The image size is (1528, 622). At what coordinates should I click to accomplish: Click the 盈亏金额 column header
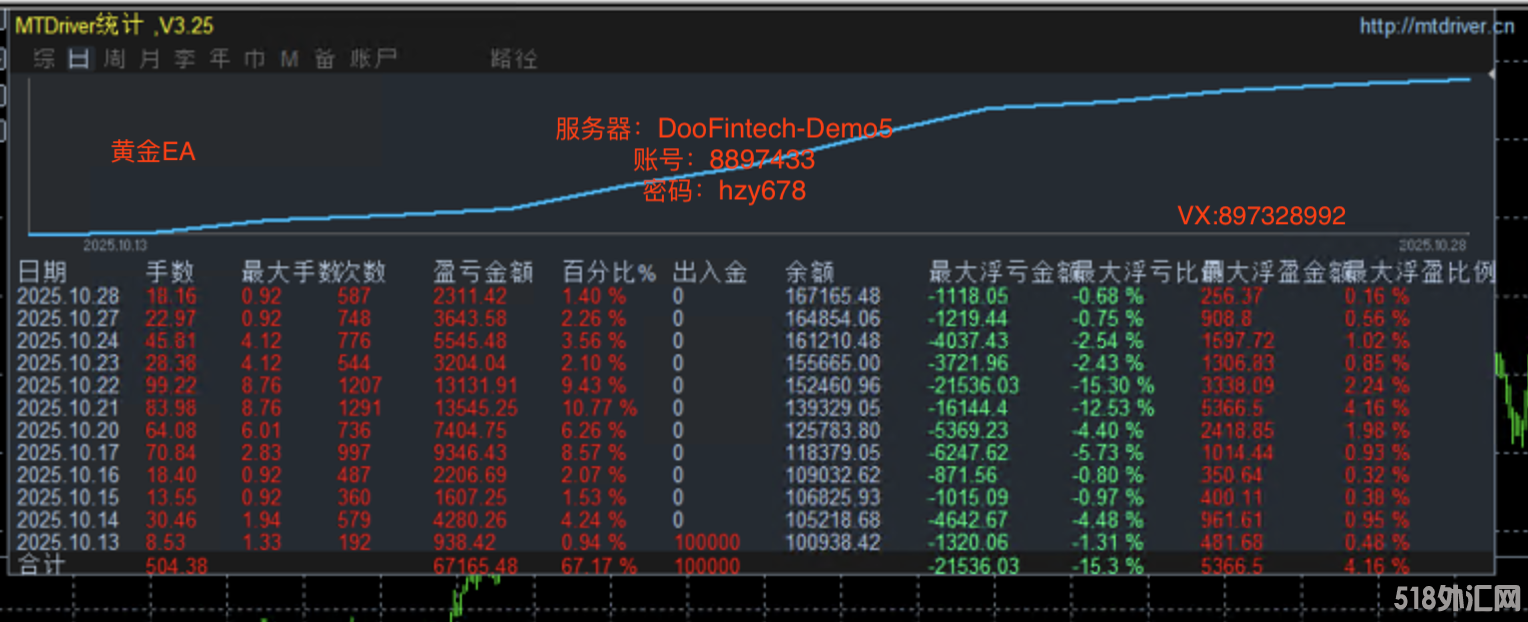483,272
